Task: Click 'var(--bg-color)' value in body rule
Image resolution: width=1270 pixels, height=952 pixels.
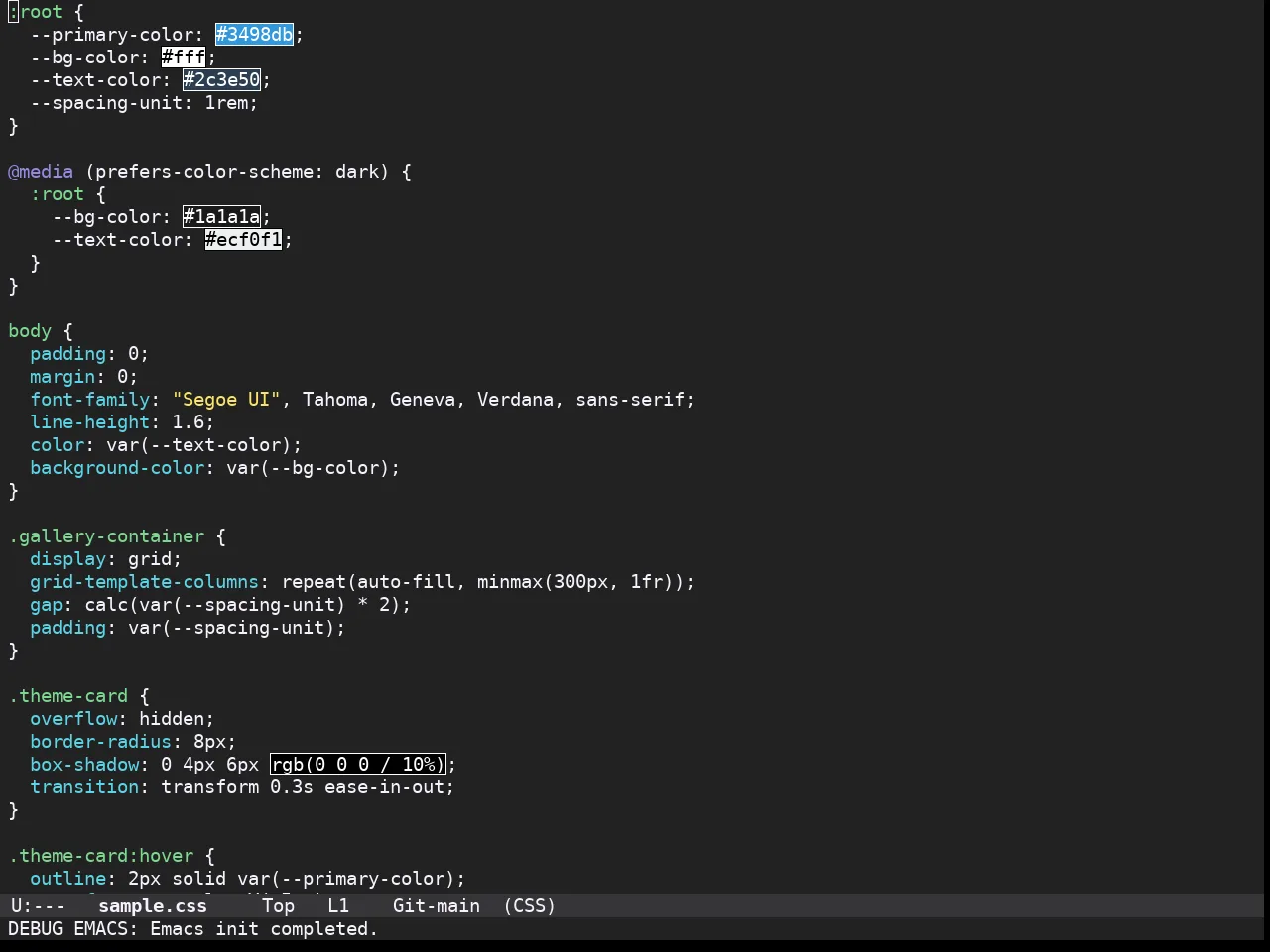Action: 309,468
